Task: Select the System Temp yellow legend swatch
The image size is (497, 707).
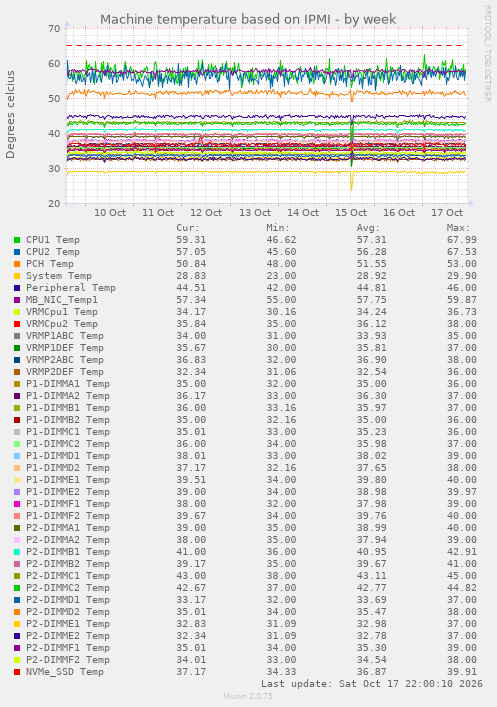Action: click(x=17, y=276)
